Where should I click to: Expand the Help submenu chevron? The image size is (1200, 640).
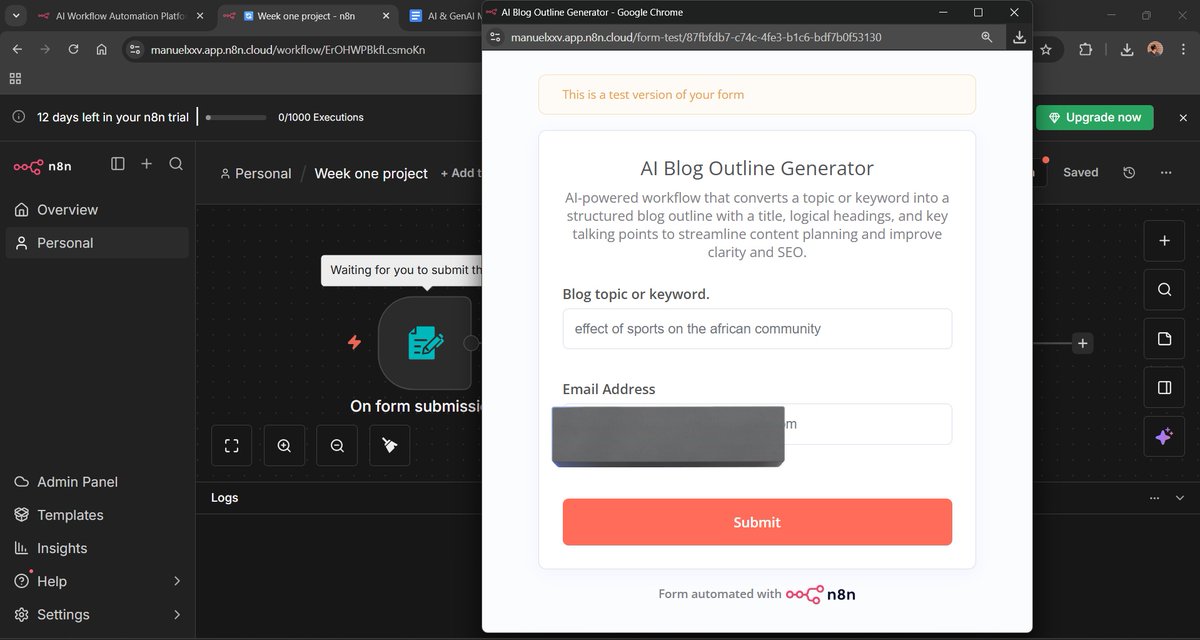click(x=177, y=581)
